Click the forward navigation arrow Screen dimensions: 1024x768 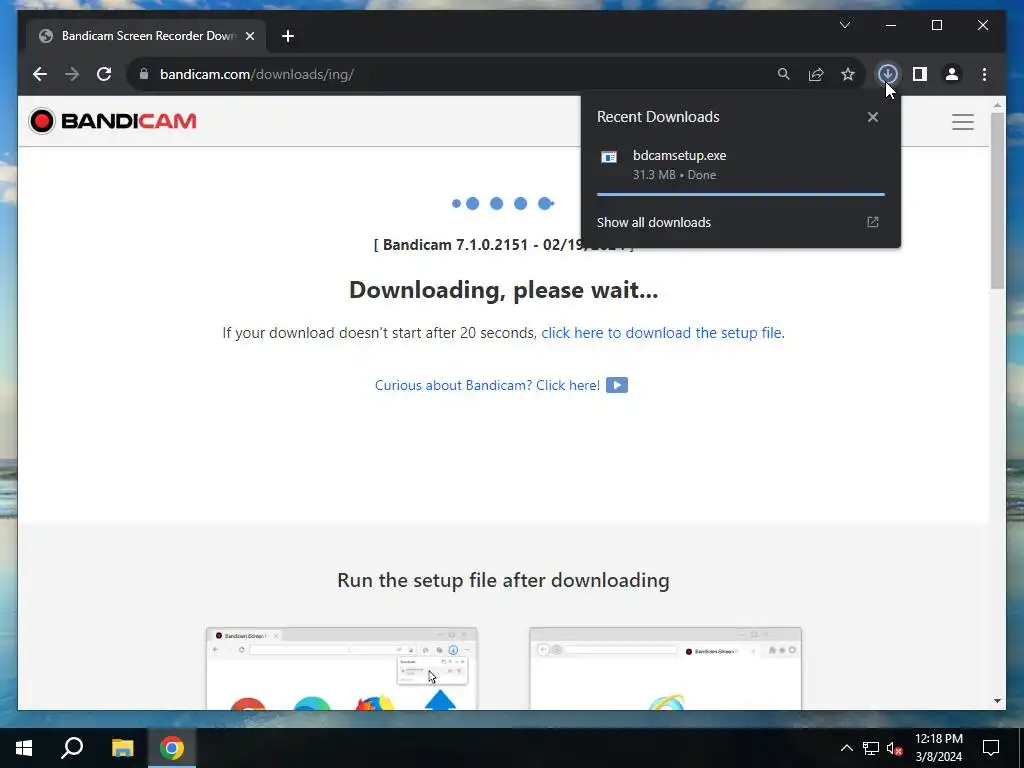(x=72, y=74)
